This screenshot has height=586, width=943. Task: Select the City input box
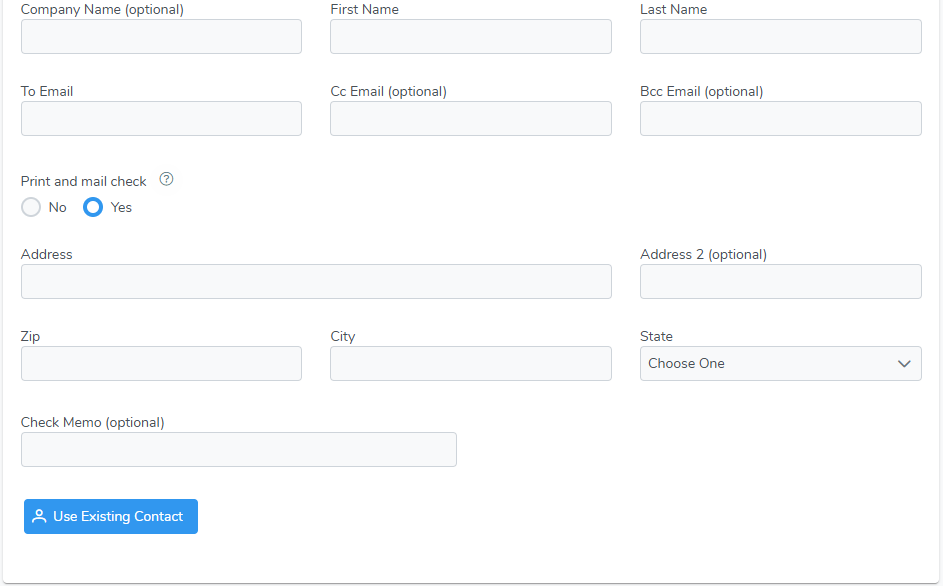tap(471, 363)
